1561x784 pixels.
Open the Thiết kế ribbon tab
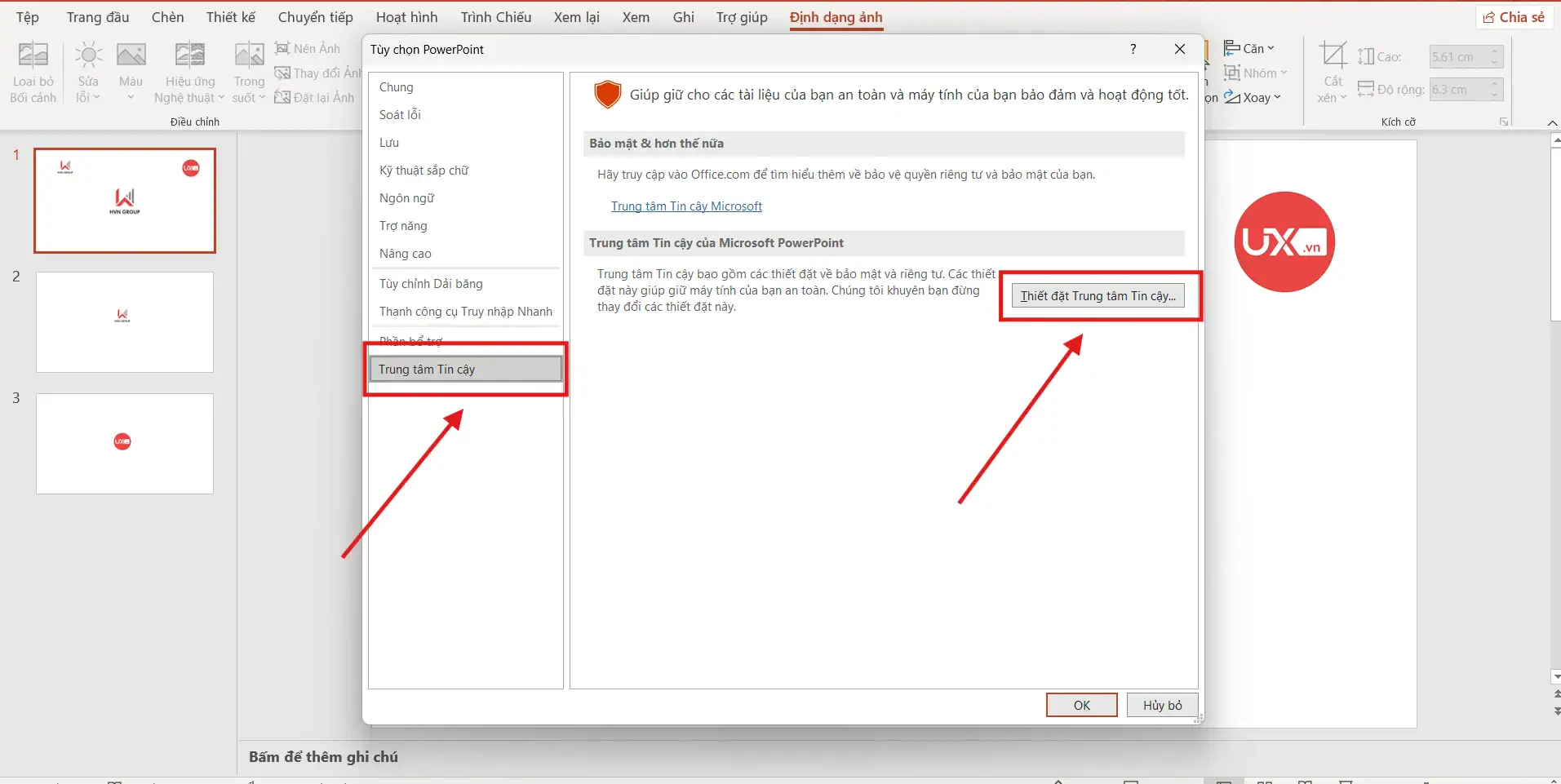tap(230, 17)
